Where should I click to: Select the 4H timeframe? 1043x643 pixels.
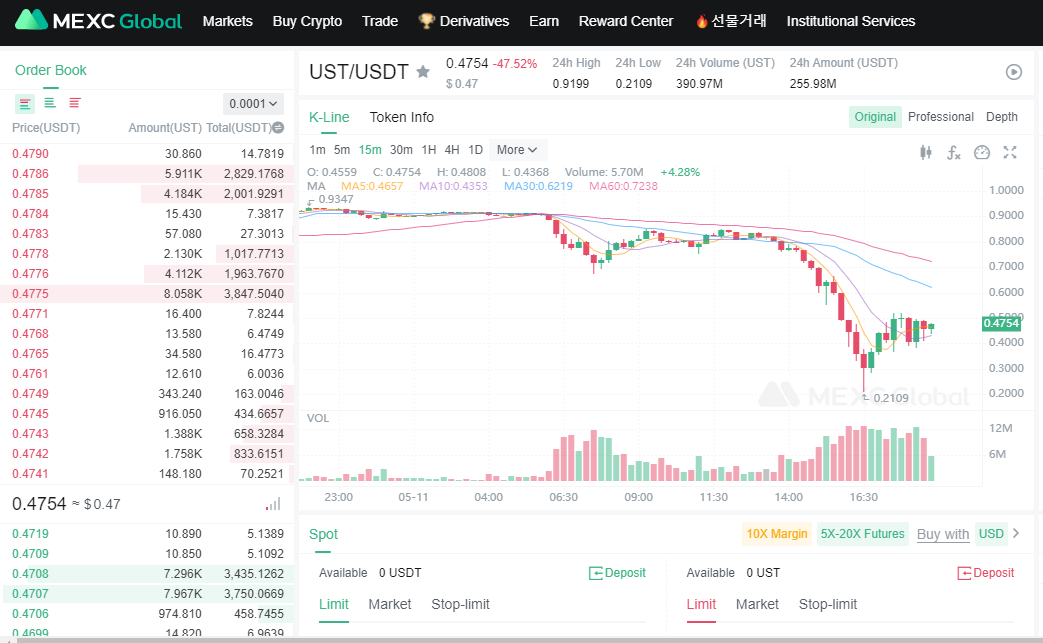point(452,150)
